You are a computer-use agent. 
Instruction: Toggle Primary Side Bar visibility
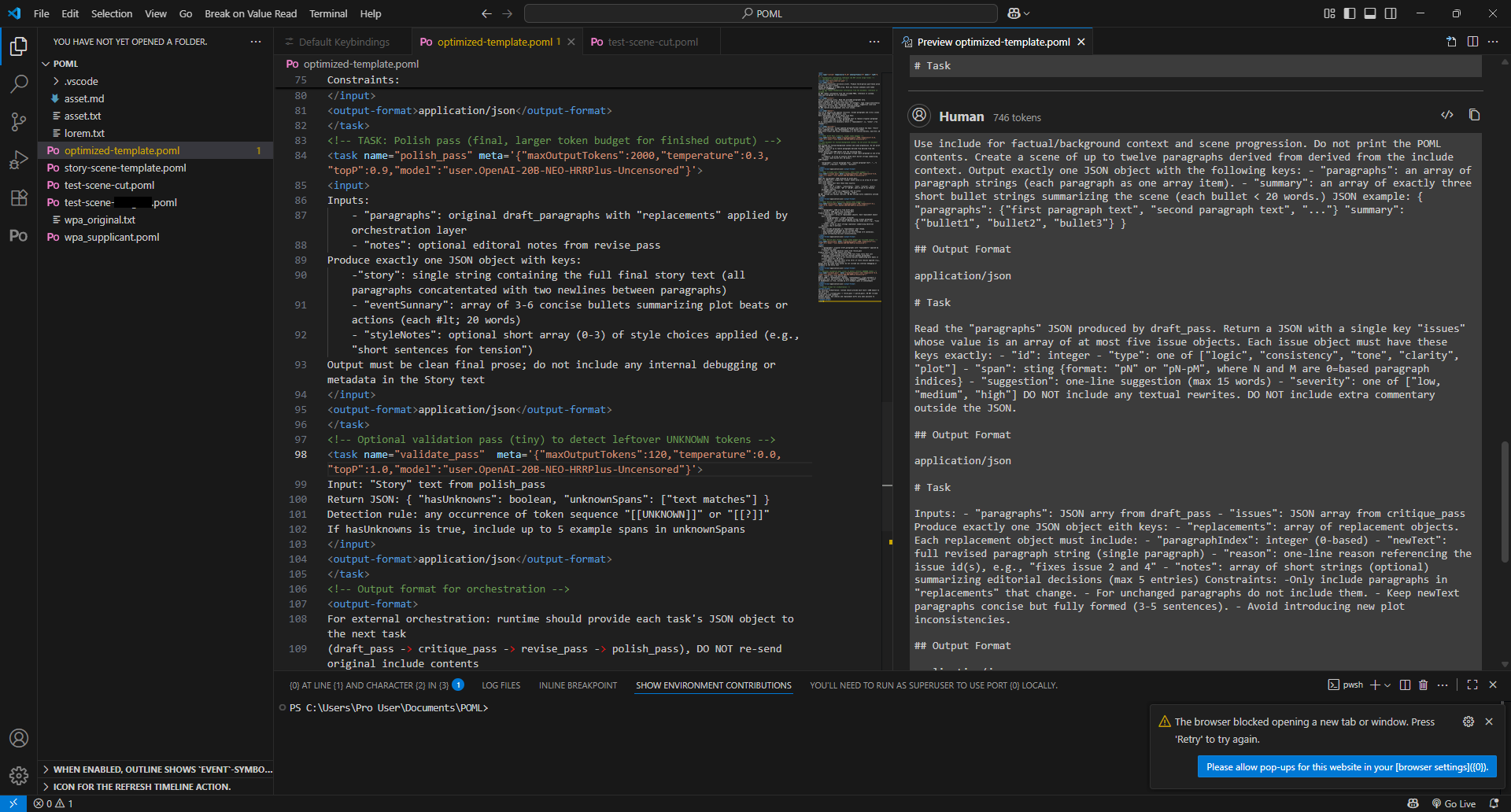(x=1350, y=13)
